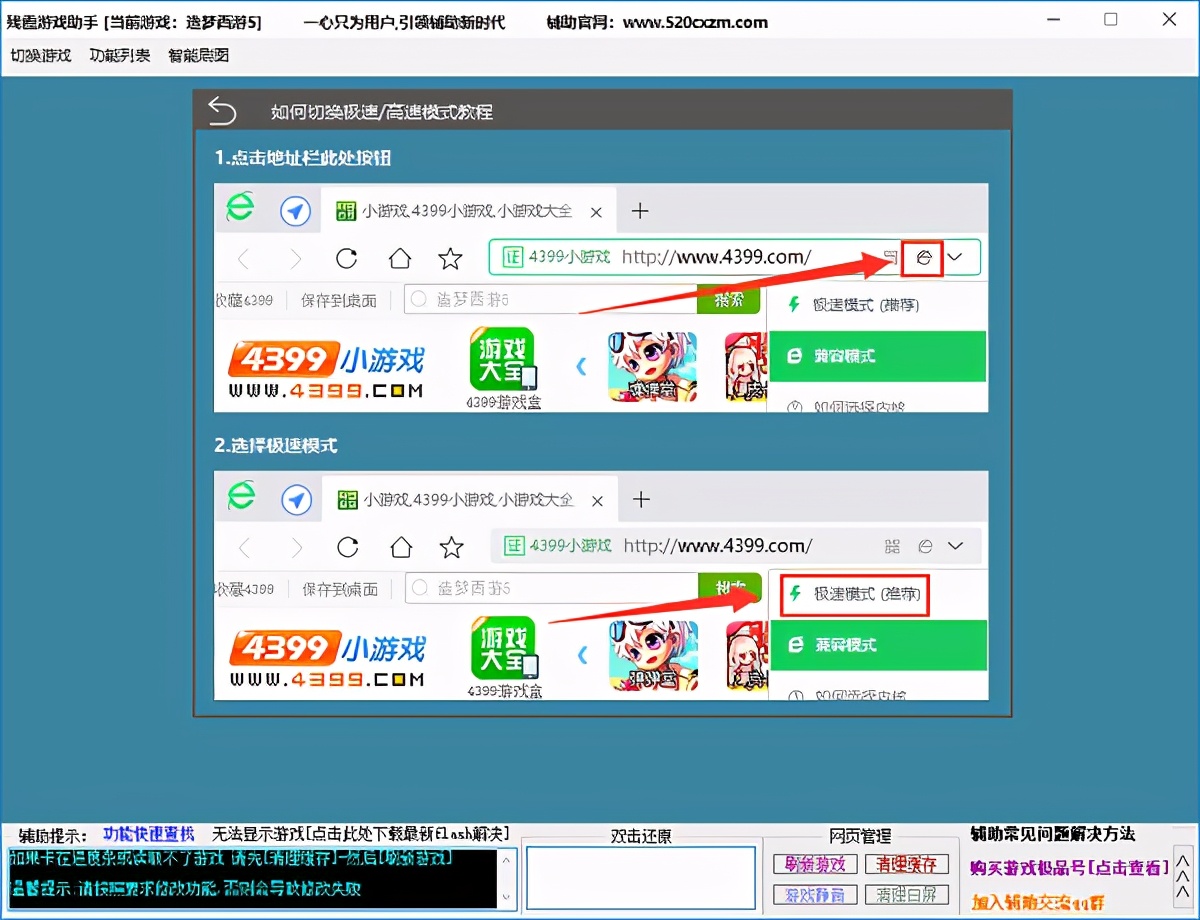Click the blue compass icon in step 1 screenshot
This screenshot has width=1200, height=920.
[x=295, y=211]
